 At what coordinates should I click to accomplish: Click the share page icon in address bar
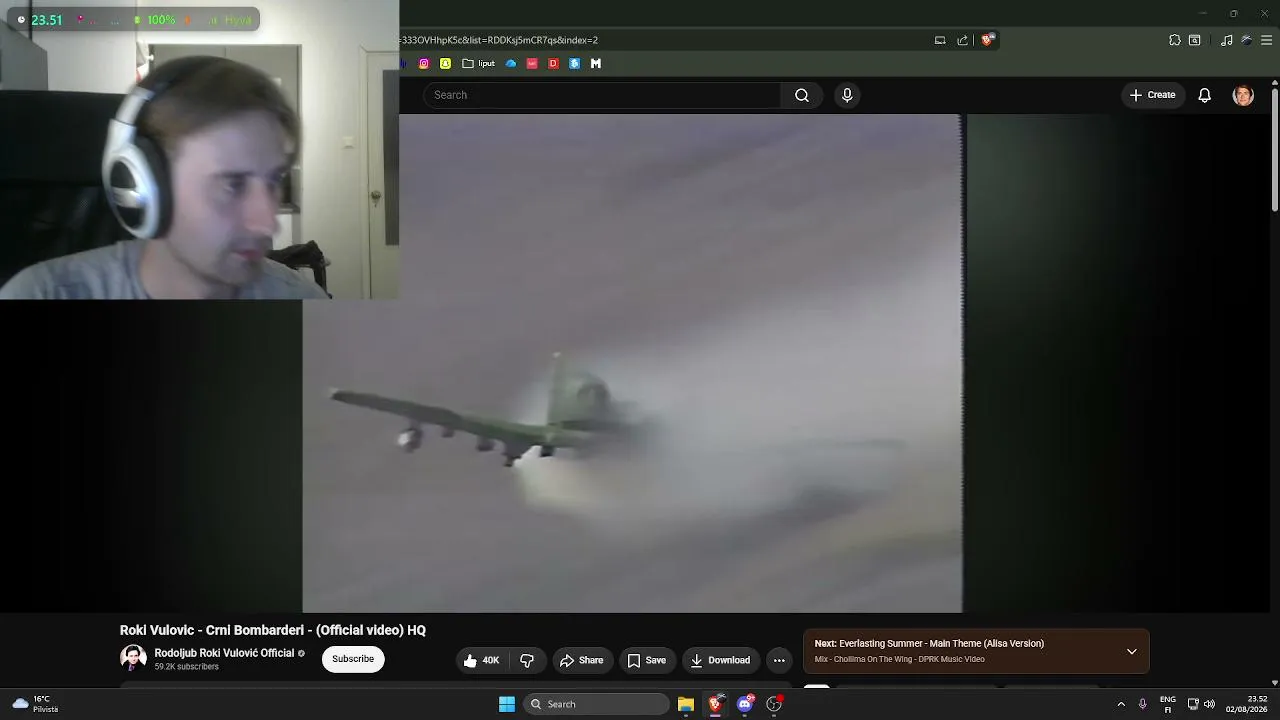click(962, 40)
